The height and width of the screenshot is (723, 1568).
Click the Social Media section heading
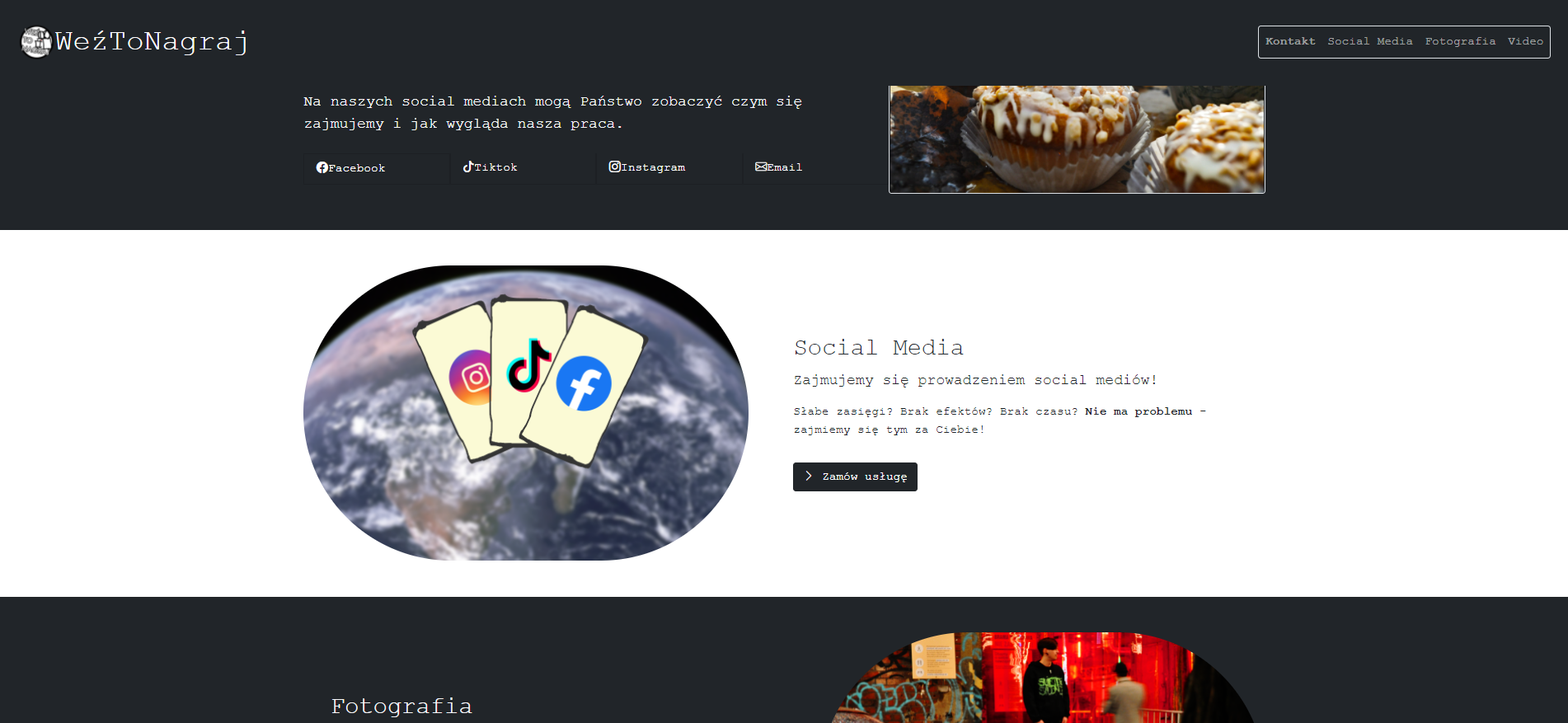tap(878, 348)
